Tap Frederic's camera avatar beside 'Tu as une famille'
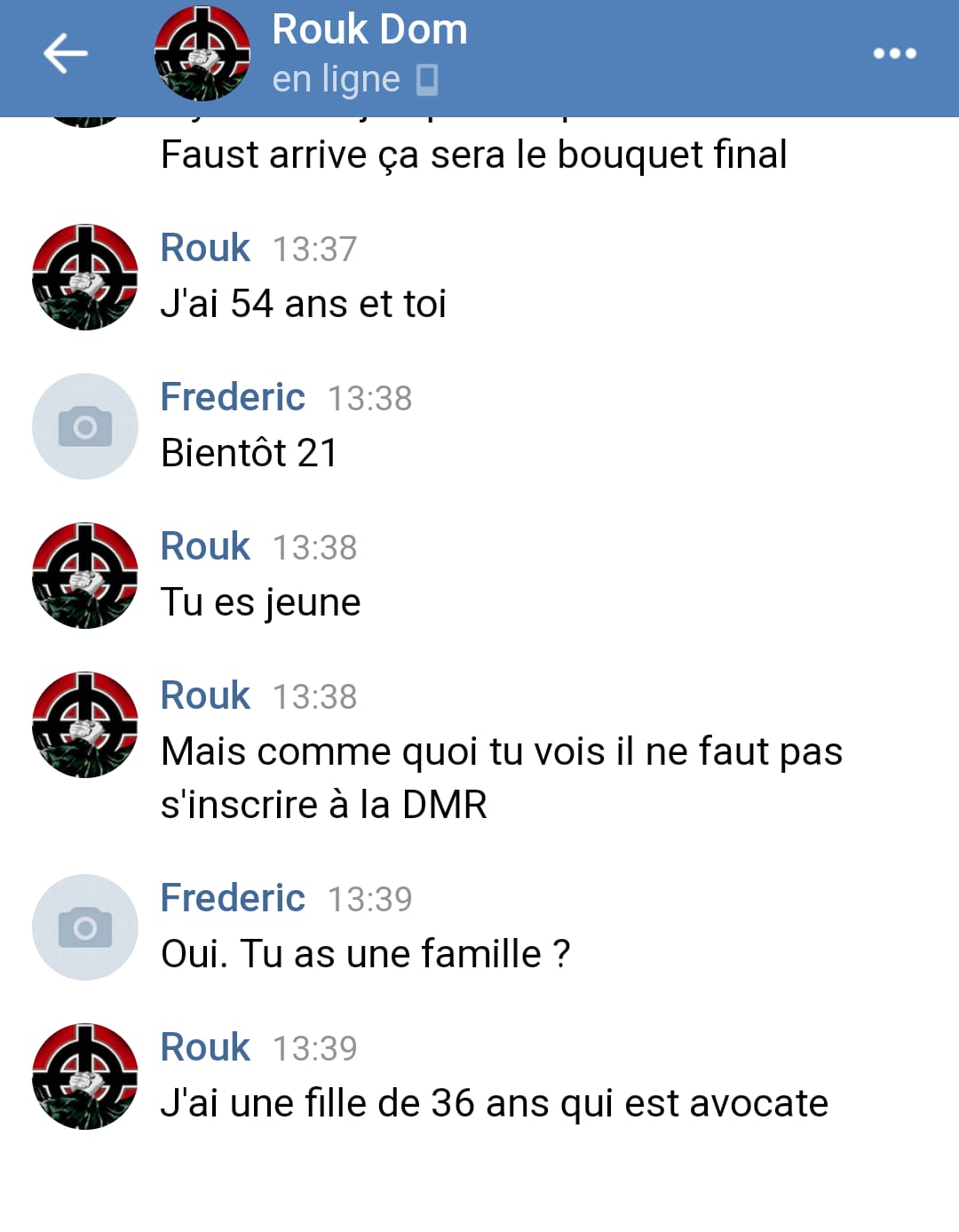959x1232 pixels. [x=85, y=927]
